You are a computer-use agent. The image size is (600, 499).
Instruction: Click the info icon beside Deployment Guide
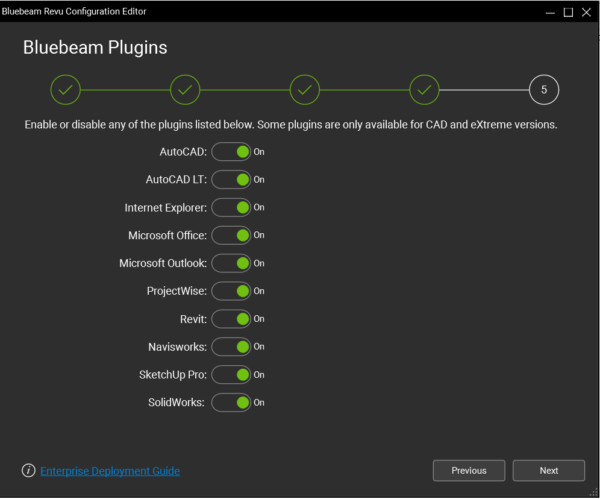[x=28, y=471]
